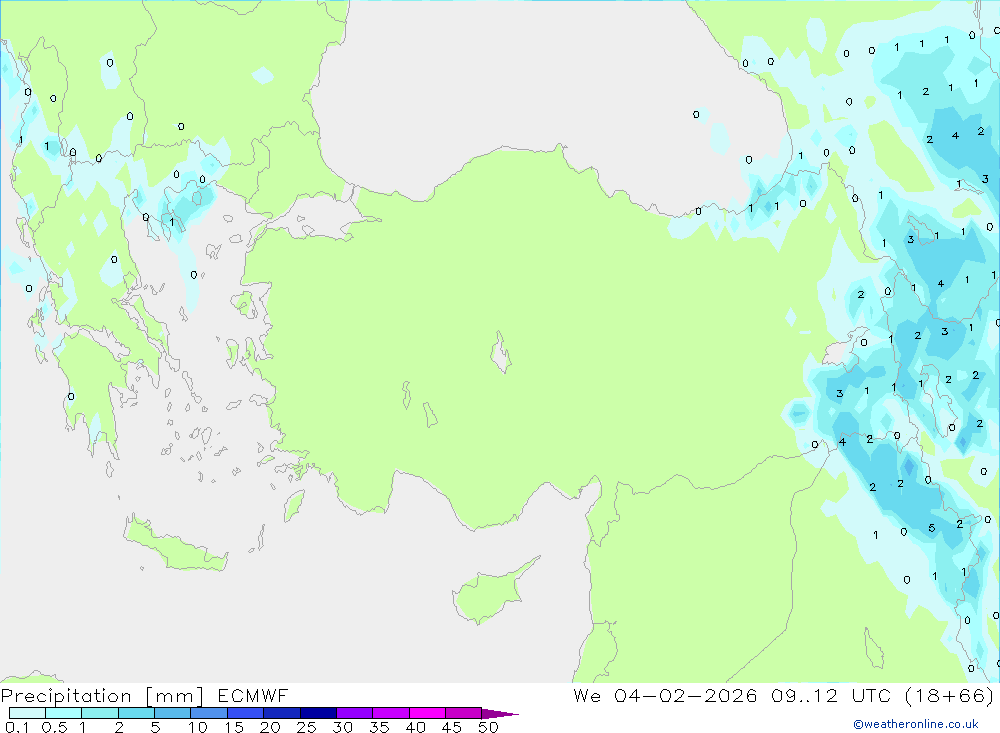Click the "45" legend scale label
1000x733 pixels.
[x=452, y=727]
